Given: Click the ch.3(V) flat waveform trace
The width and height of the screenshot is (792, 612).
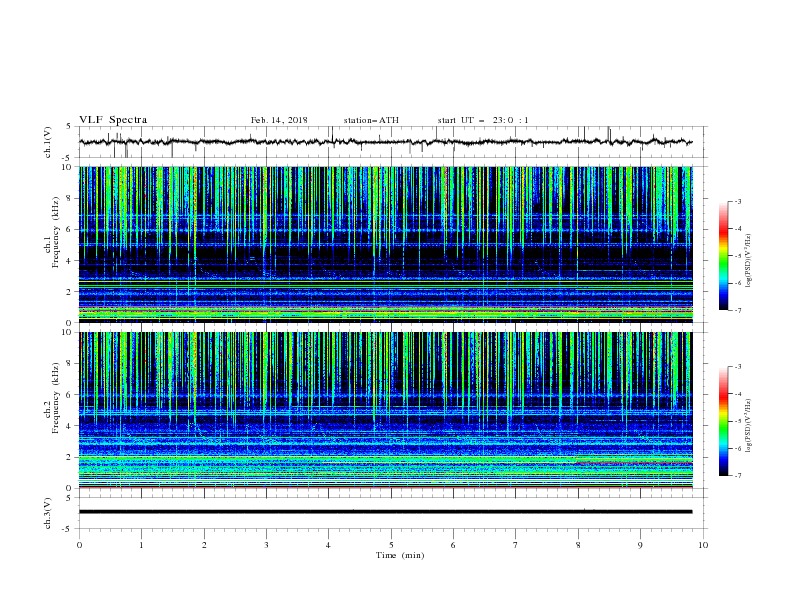Looking at the screenshot, I should pos(386,512).
